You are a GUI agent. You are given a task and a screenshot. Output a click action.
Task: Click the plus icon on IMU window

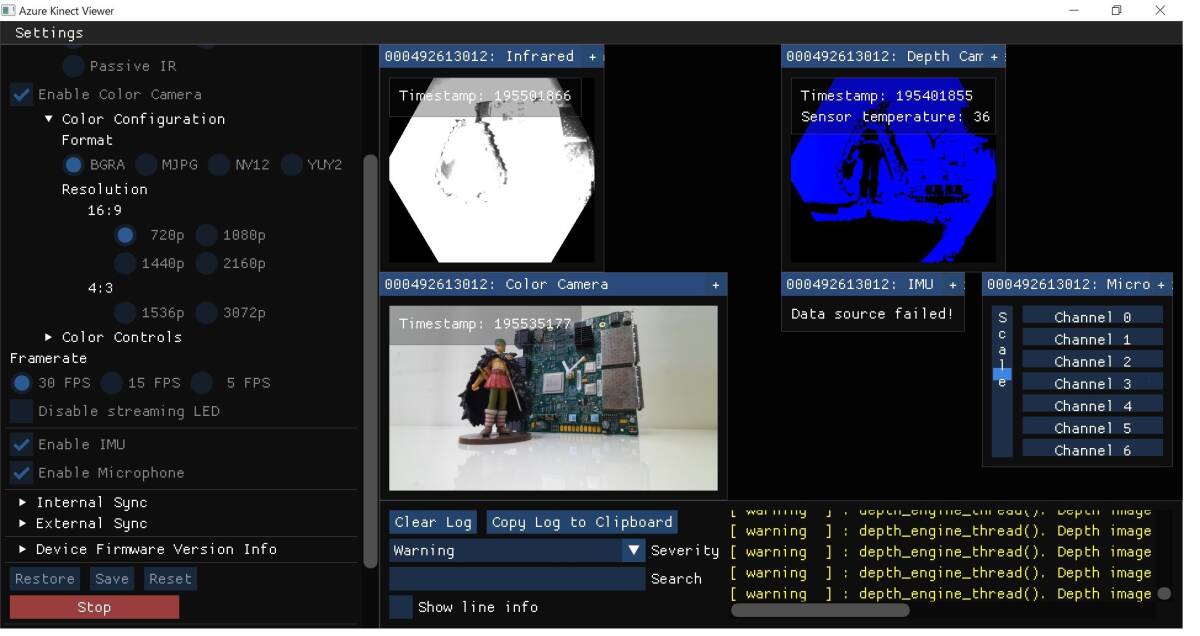(952, 285)
